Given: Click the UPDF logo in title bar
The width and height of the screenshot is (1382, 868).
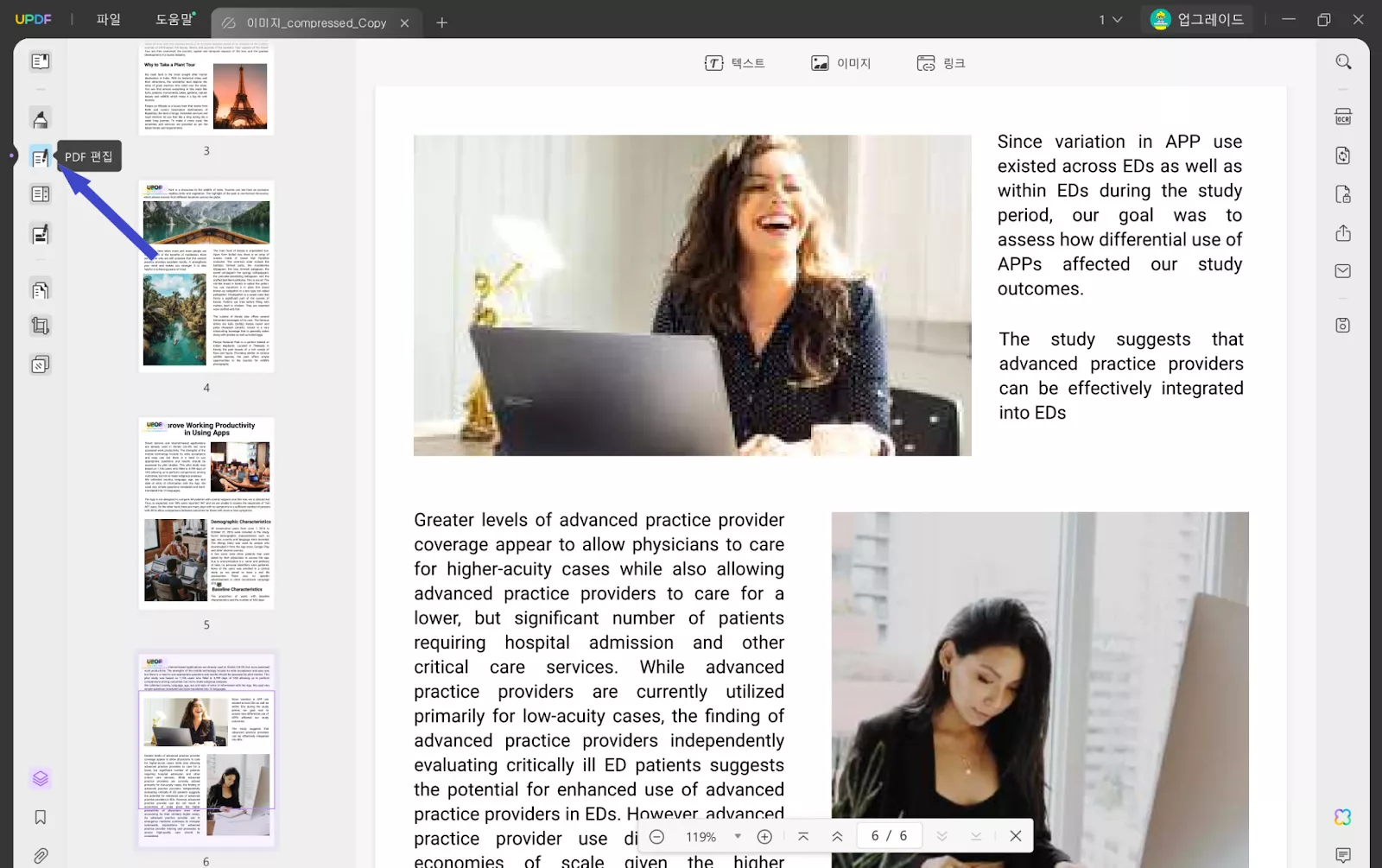Looking at the screenshot, I should [x=33, y=19].
